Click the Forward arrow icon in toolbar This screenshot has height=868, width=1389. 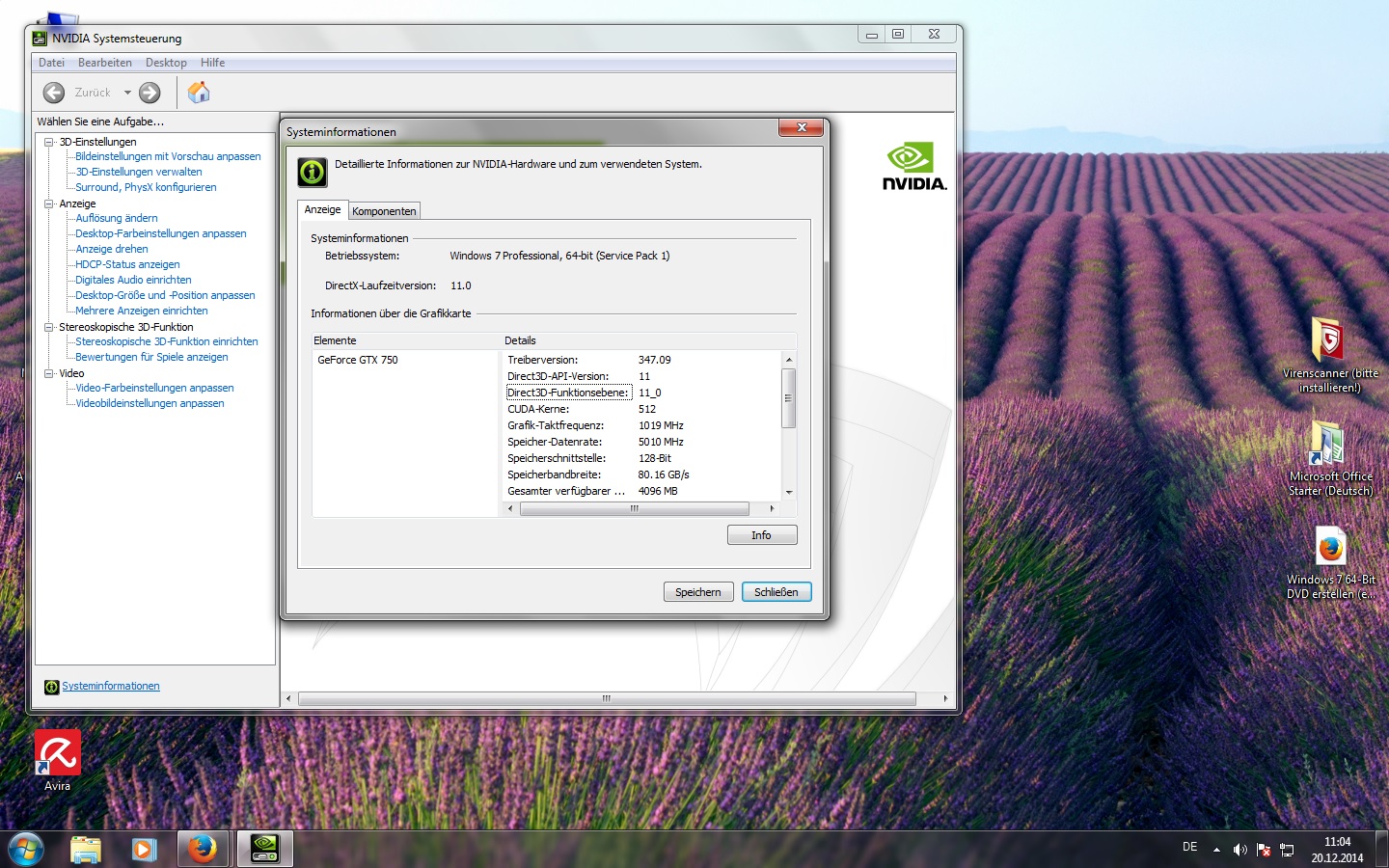(x=150, y=93)
